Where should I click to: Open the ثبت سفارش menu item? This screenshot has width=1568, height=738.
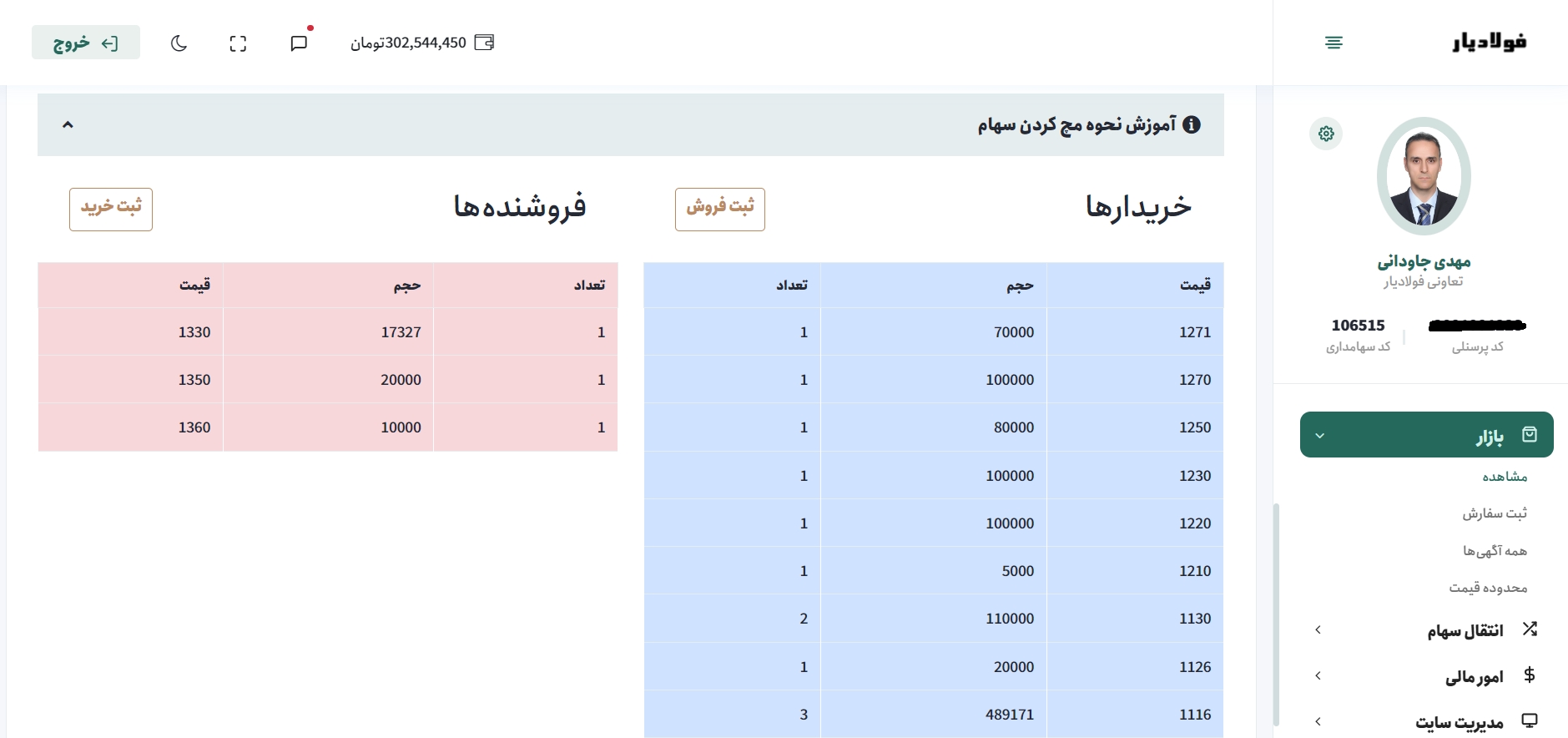click(x=1494, y=513)
